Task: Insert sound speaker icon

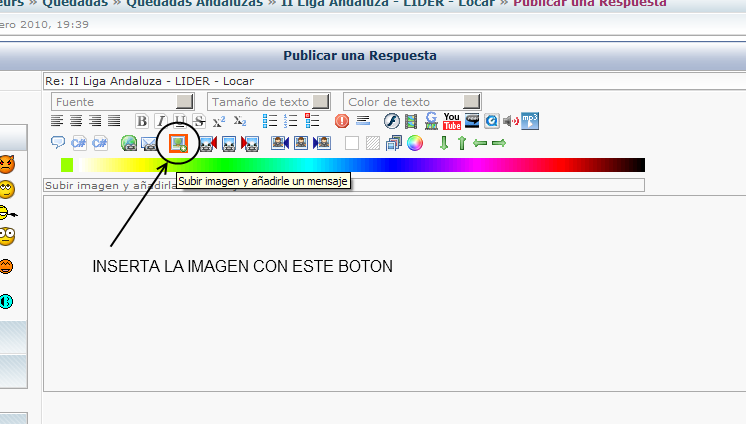Action: (x=511, y=121)
